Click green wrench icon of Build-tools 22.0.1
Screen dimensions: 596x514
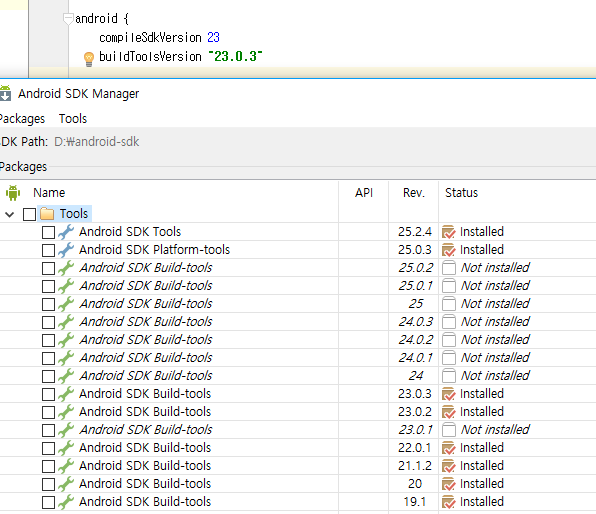coord(66,448)
